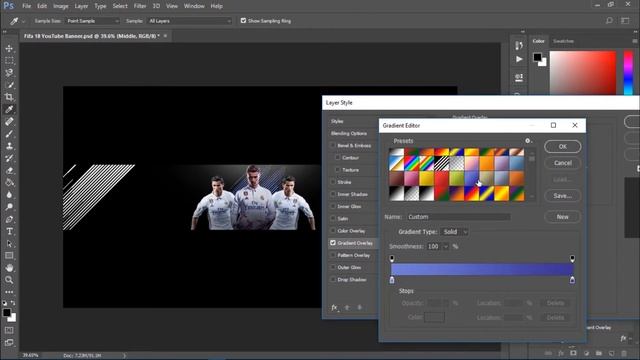Click the right opacity stop of gradient
640x360 pixels.
click(572, 258)
